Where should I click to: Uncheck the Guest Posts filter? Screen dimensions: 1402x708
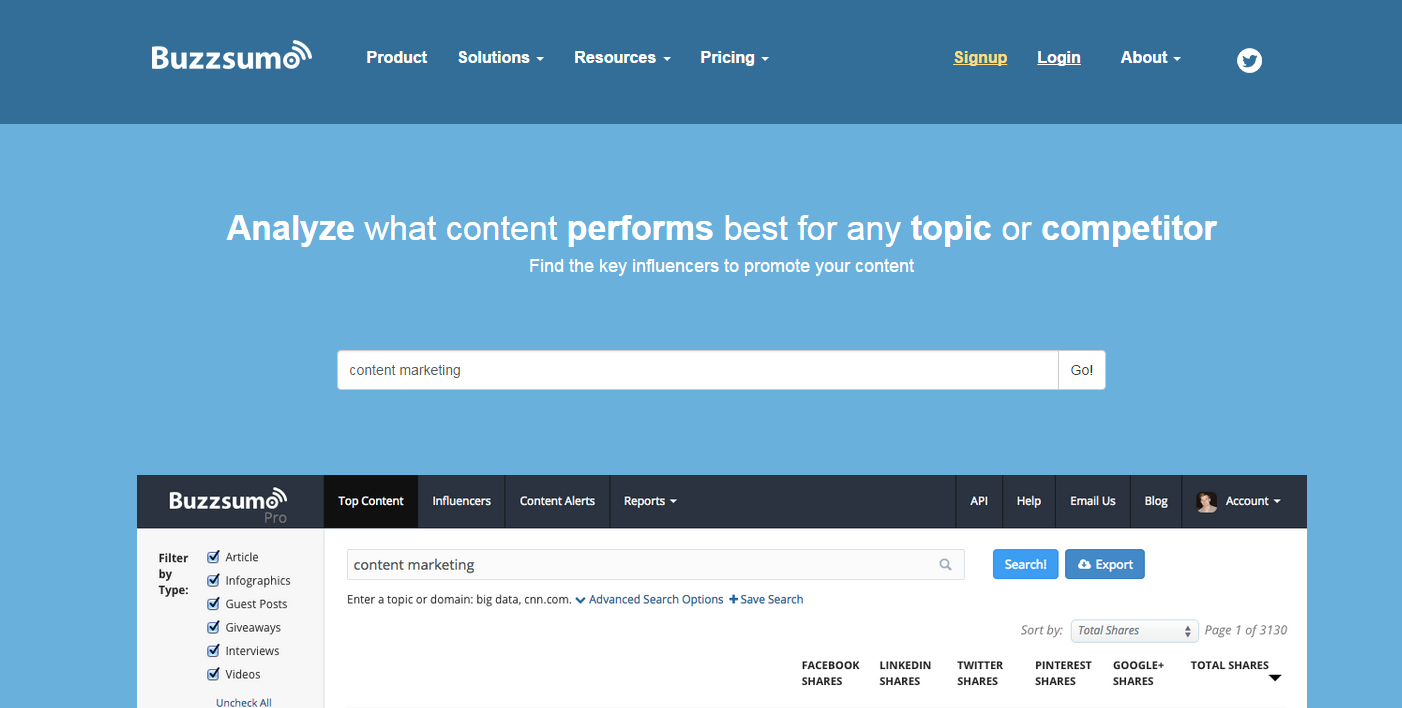coord(213,604)
